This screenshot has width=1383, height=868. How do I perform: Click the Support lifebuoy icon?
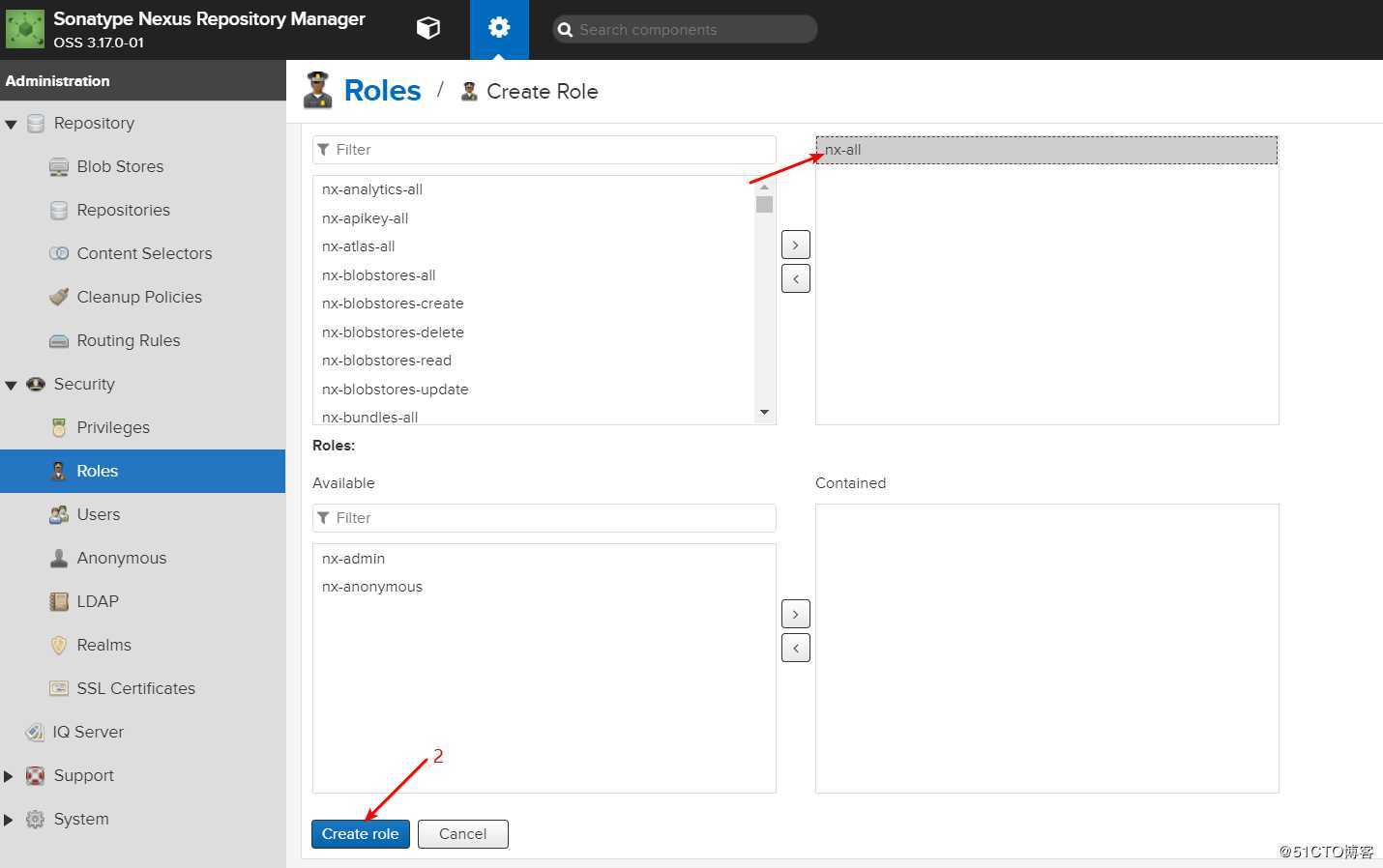[x=35, y=775]
